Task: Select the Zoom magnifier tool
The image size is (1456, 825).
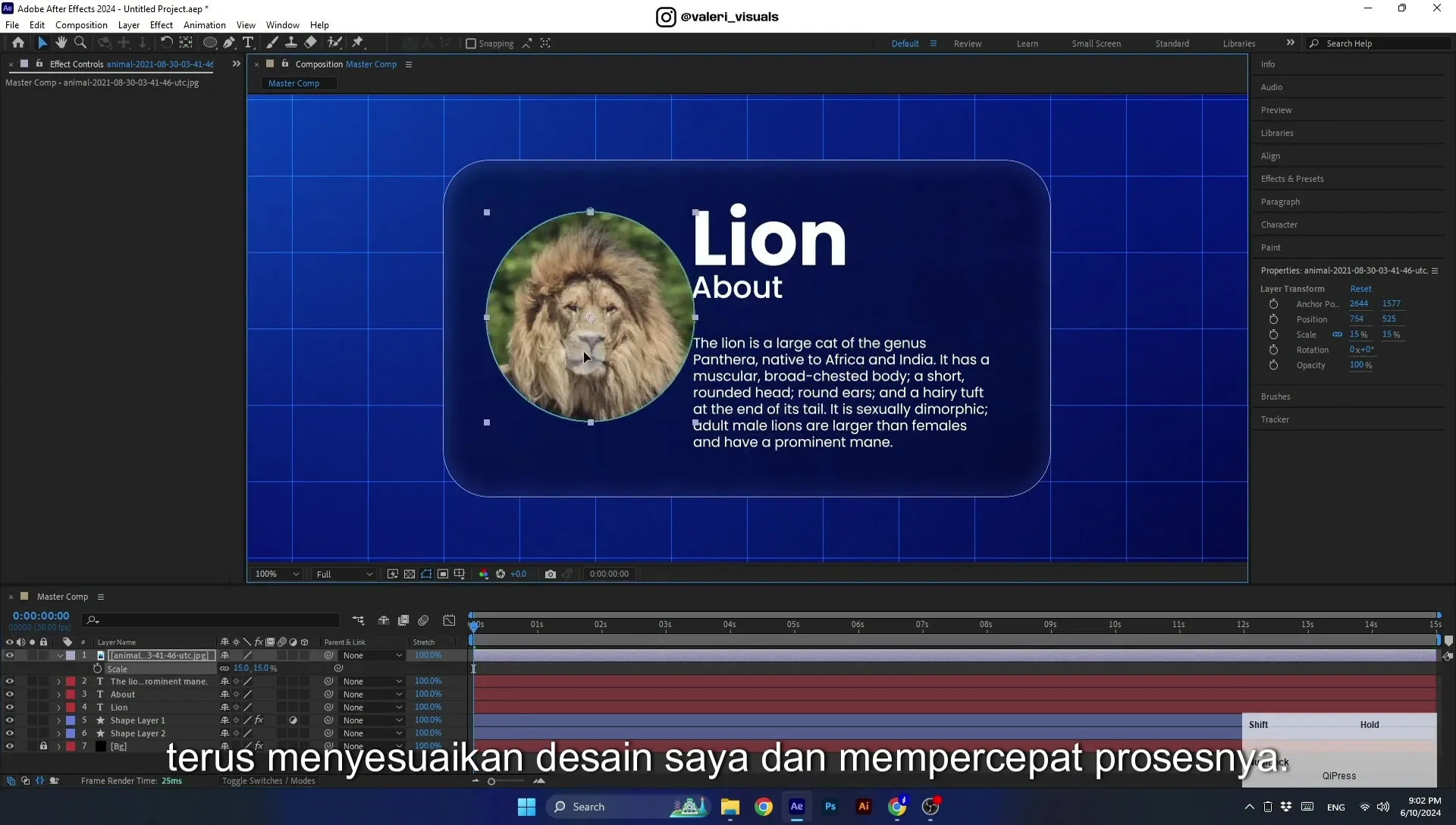Action: click(80, 43)
